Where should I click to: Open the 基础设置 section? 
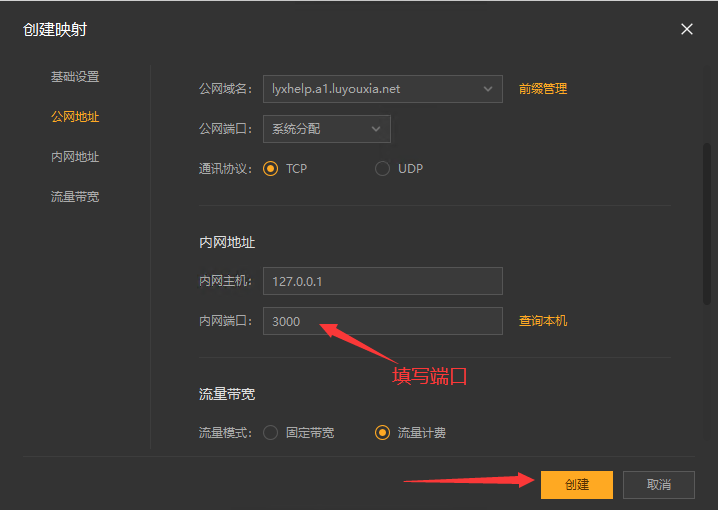[75, 76]
